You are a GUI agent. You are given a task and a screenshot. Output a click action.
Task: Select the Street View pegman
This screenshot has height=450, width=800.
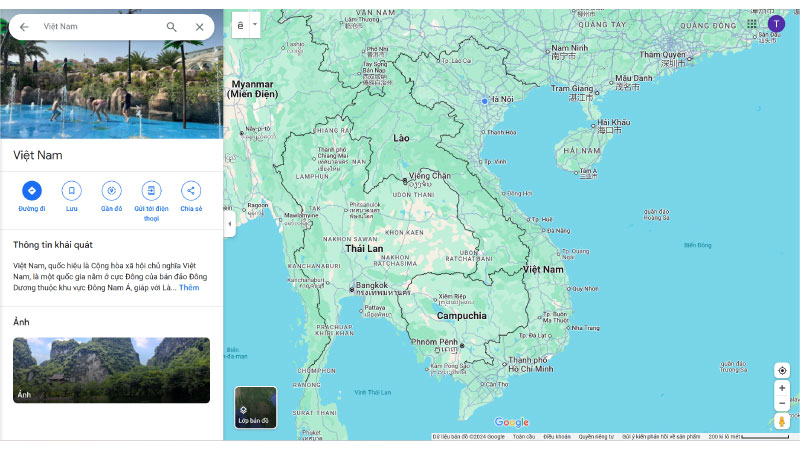click(x=782, y=421)
